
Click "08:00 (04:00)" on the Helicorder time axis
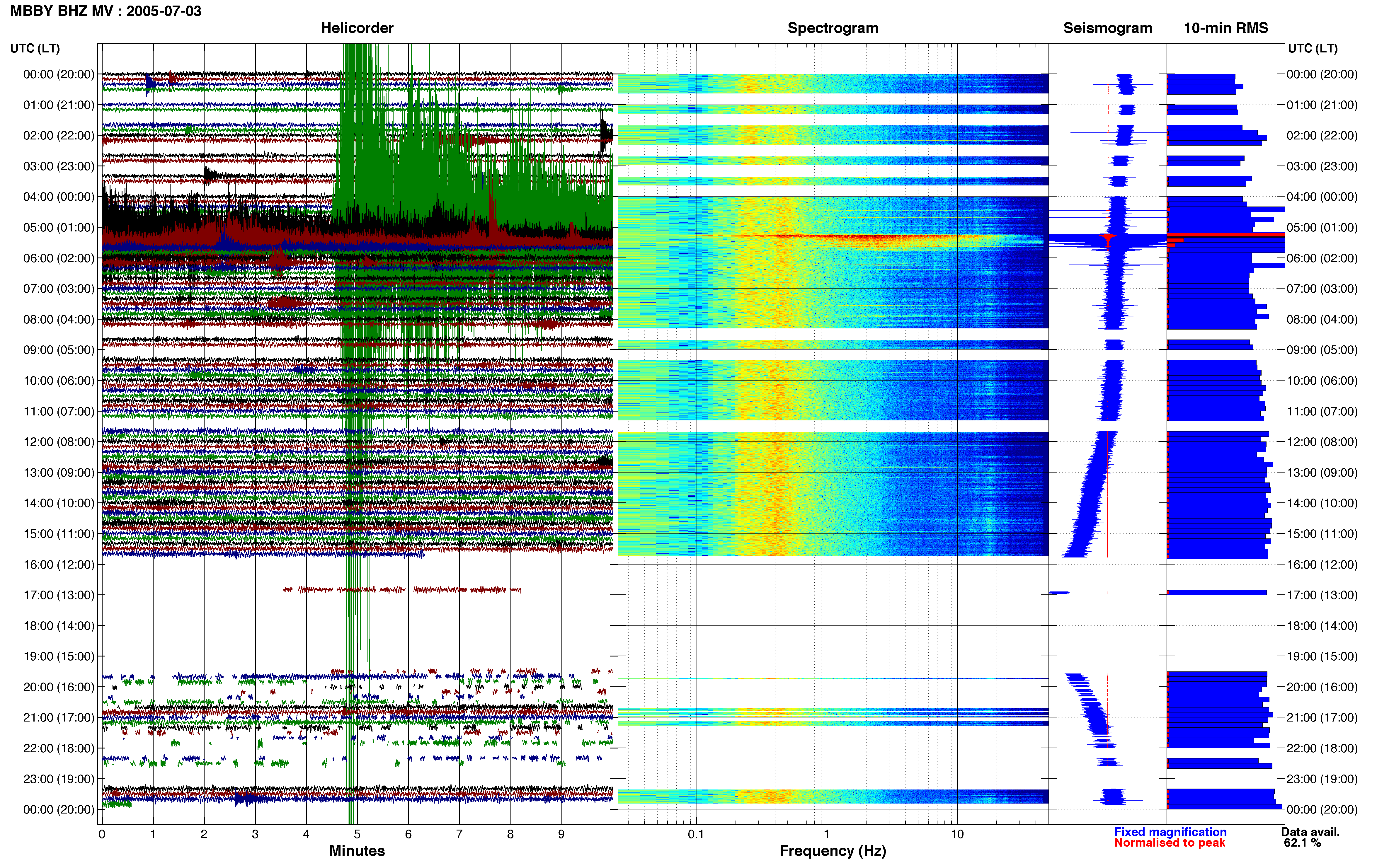pyautogui.click(x=59, y=319)
